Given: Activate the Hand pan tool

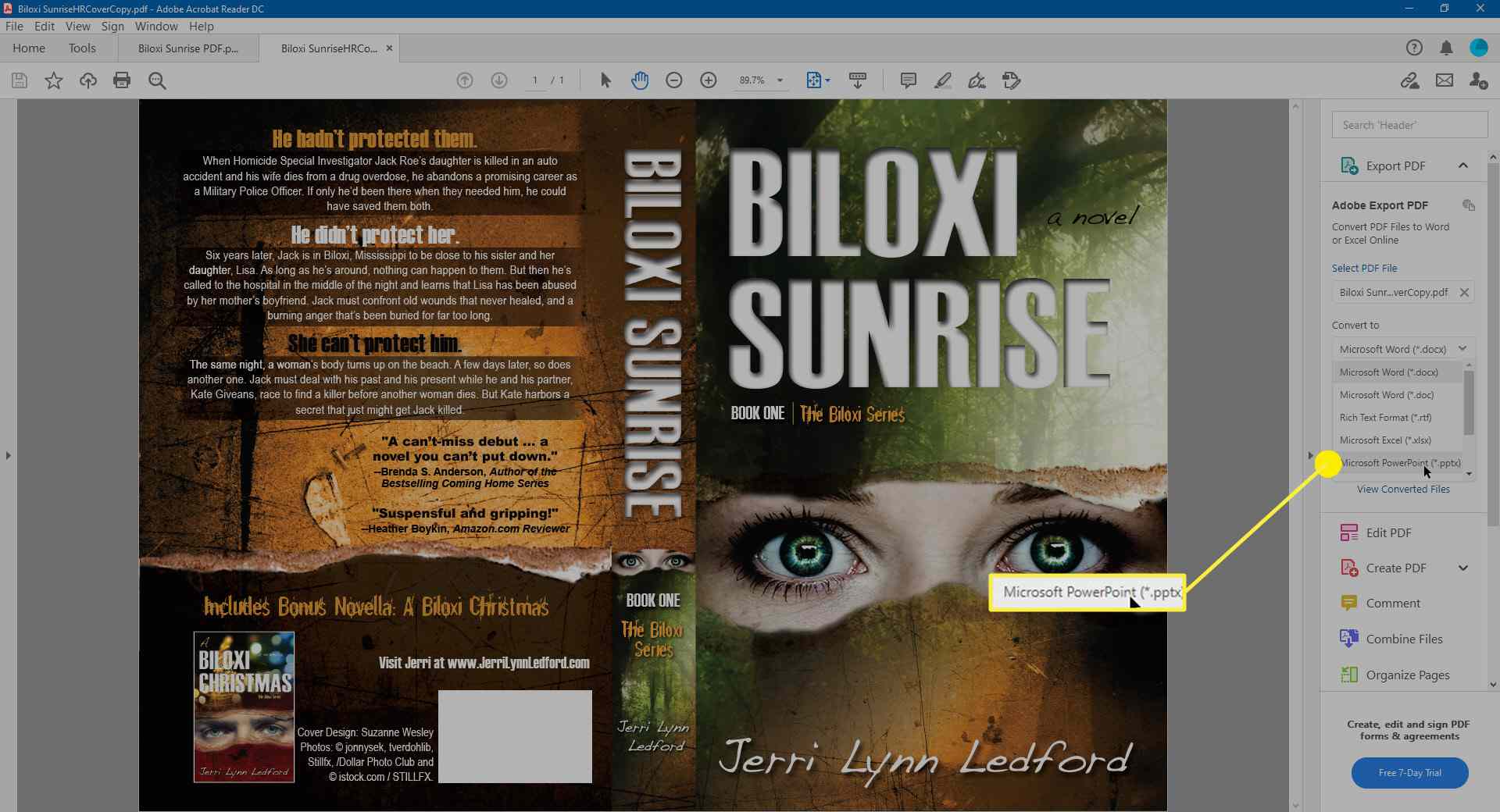Looking at the screenshot, I should click(x=640, y=80).
